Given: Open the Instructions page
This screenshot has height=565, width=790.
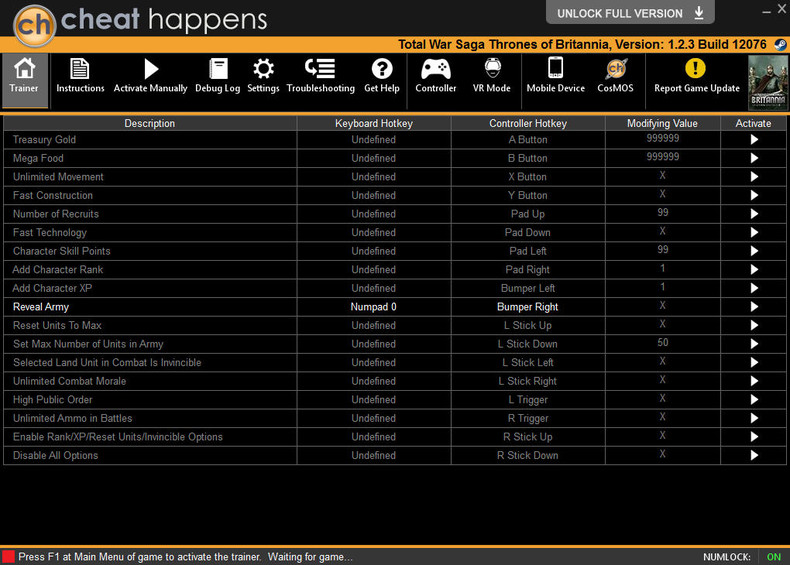Looking at the screenshot, I should (80, 76).
